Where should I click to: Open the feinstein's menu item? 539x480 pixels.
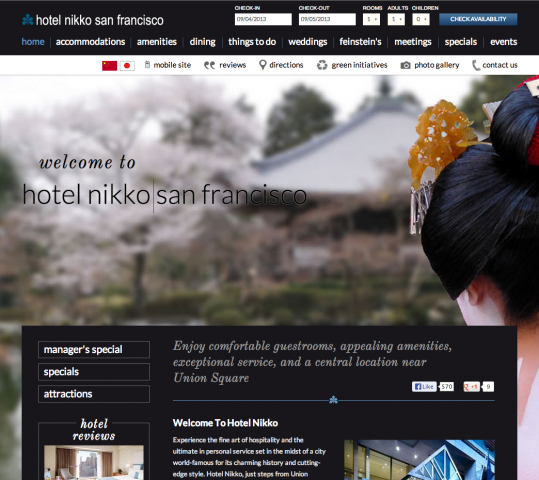[x=360, y=42]
